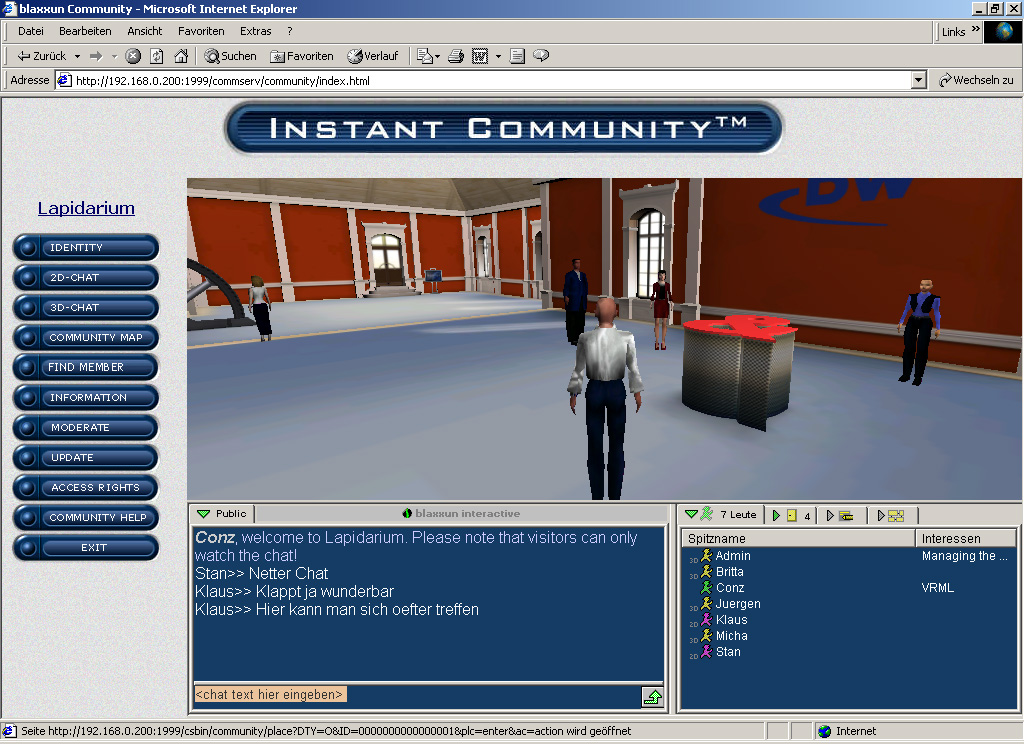Click the EXIT sidebar button
The image size is (1024, 744).
(x=86, y=548)
